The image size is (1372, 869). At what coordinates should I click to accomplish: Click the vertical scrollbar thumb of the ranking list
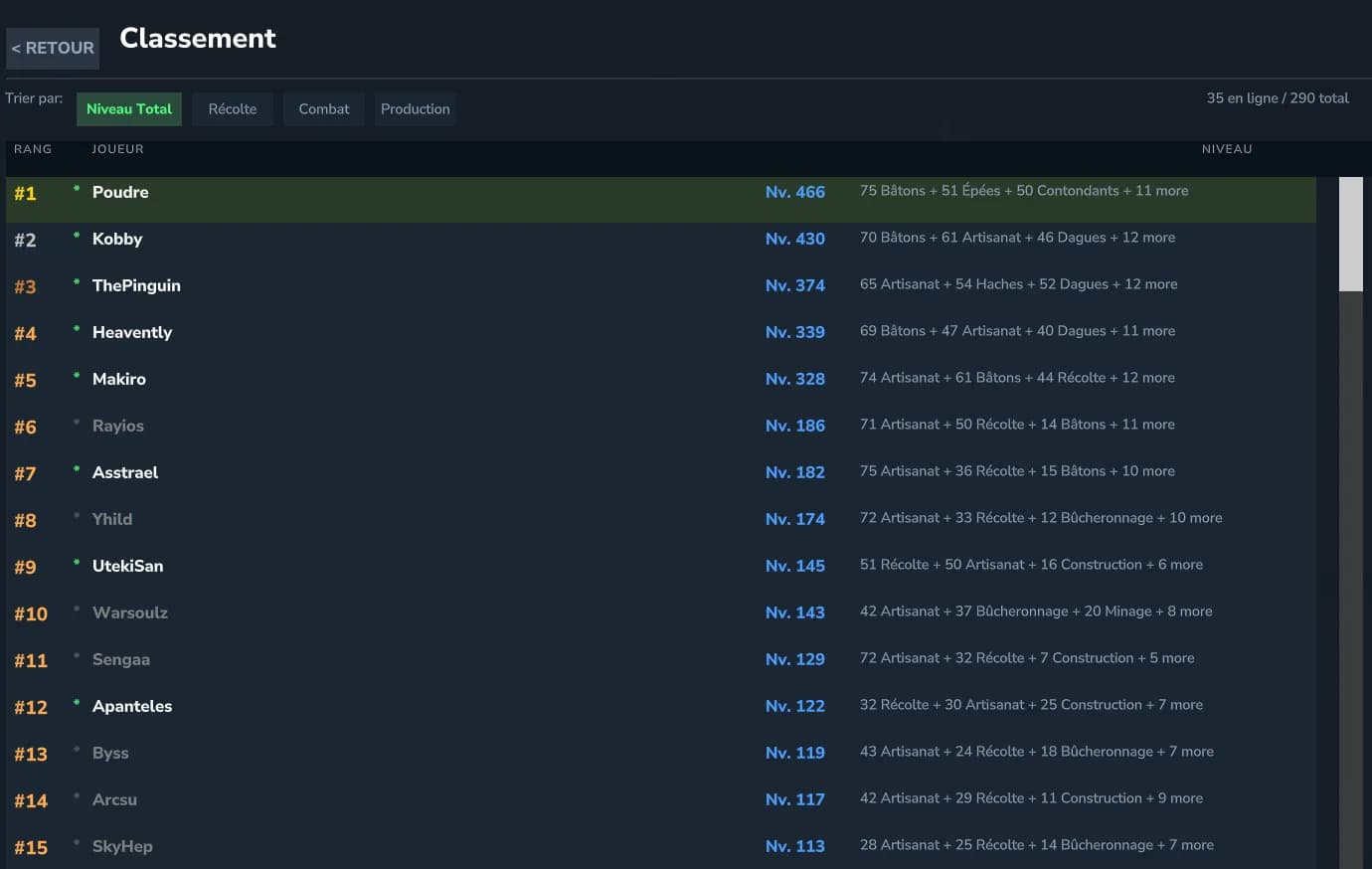pyautogui.click(x=1351, y=235)
